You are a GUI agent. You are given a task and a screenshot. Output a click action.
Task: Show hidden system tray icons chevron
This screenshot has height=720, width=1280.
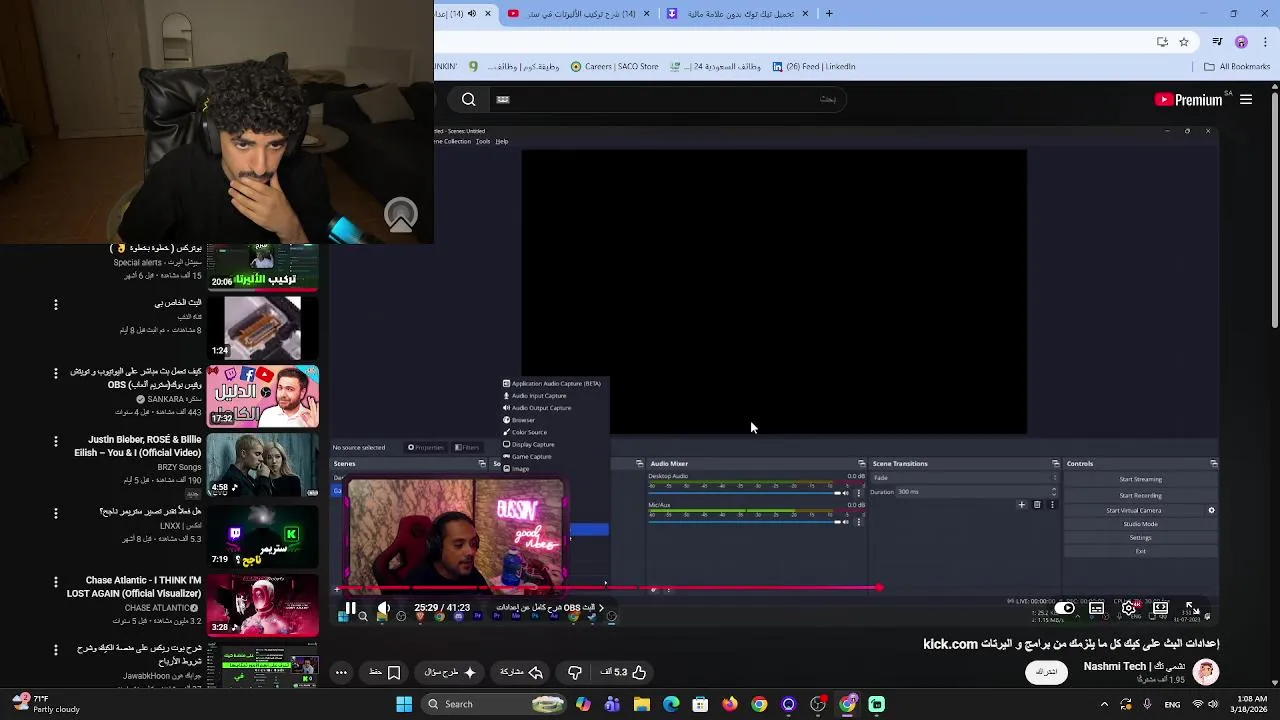1104,704
